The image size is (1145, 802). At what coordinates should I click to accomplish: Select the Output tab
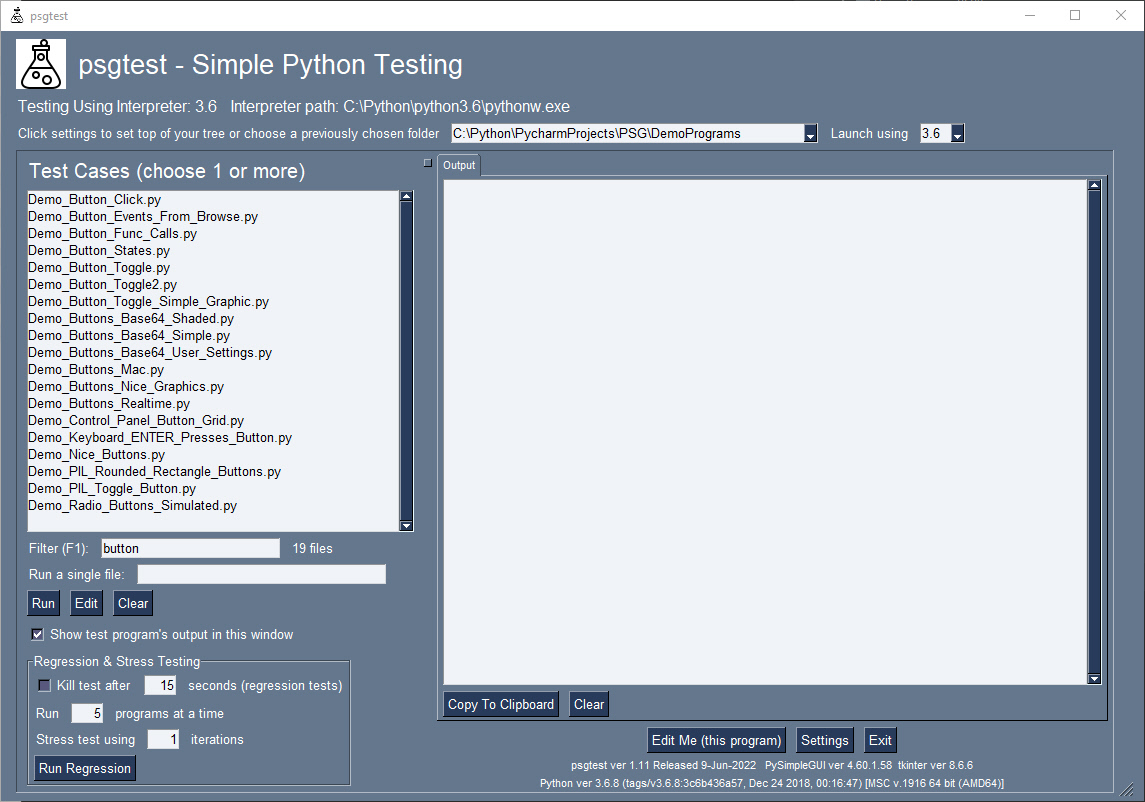(x=460, y=165)
